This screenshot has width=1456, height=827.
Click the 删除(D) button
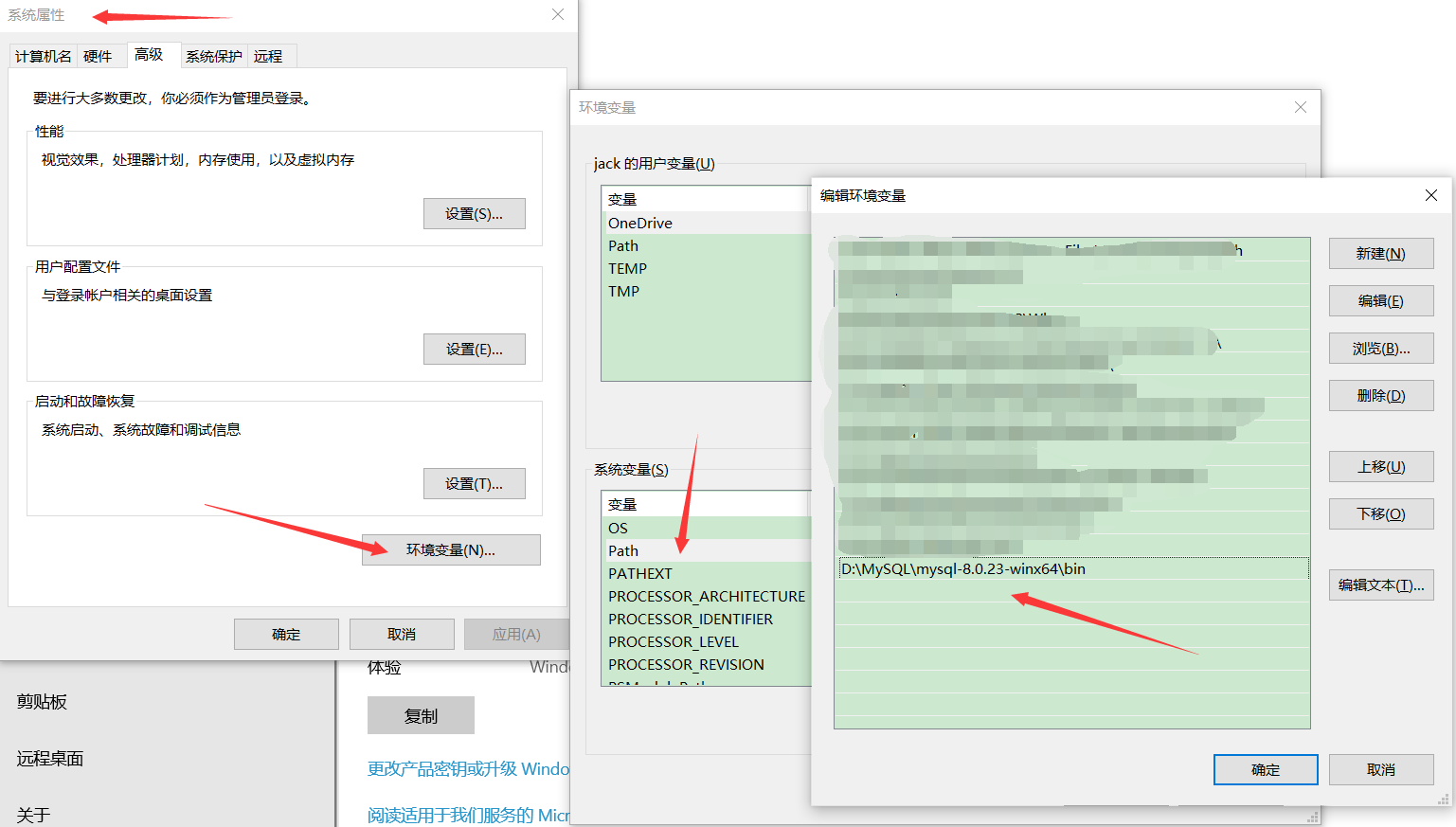(x=1380, y=395)
